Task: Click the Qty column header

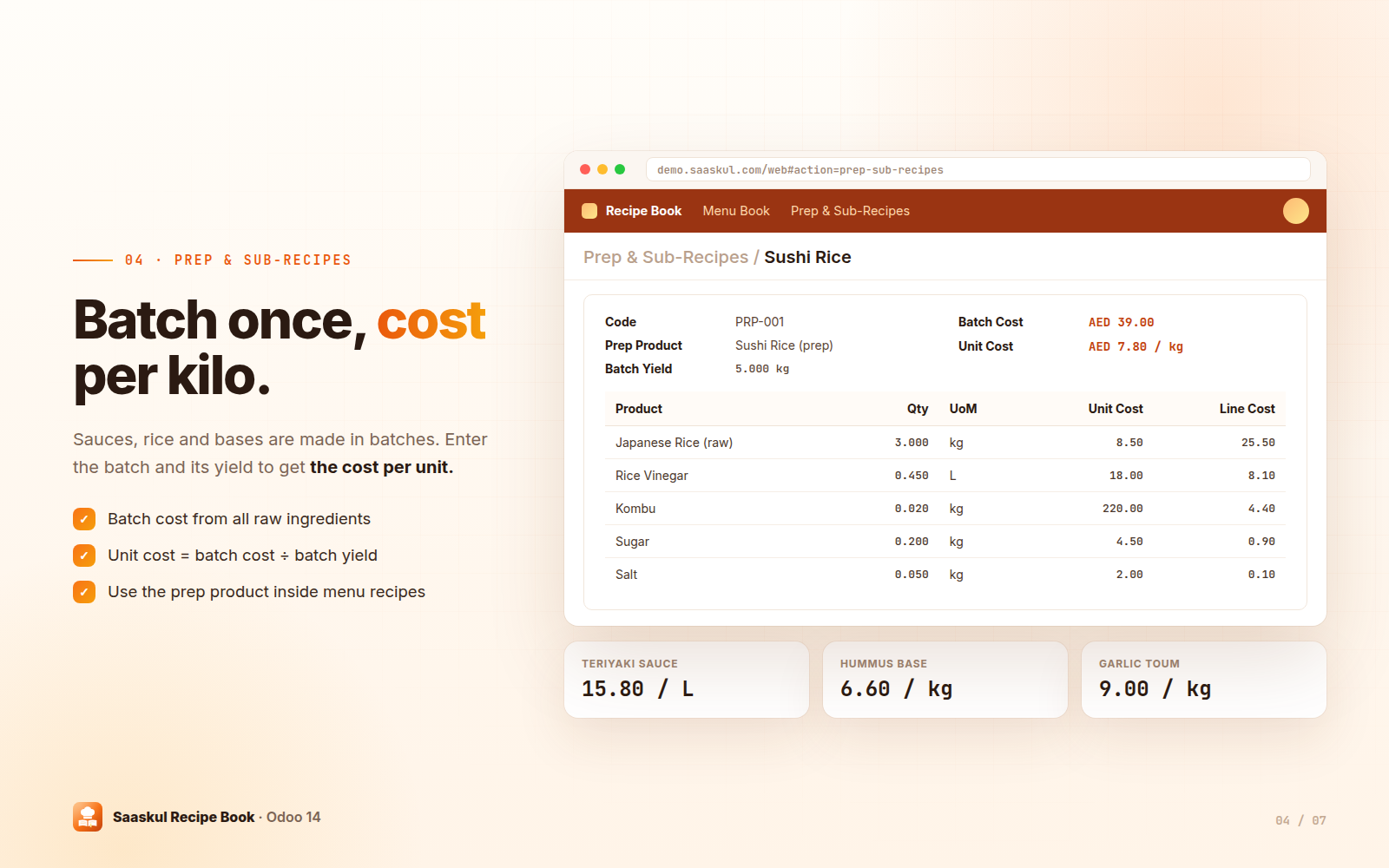Action: point(918,409)
